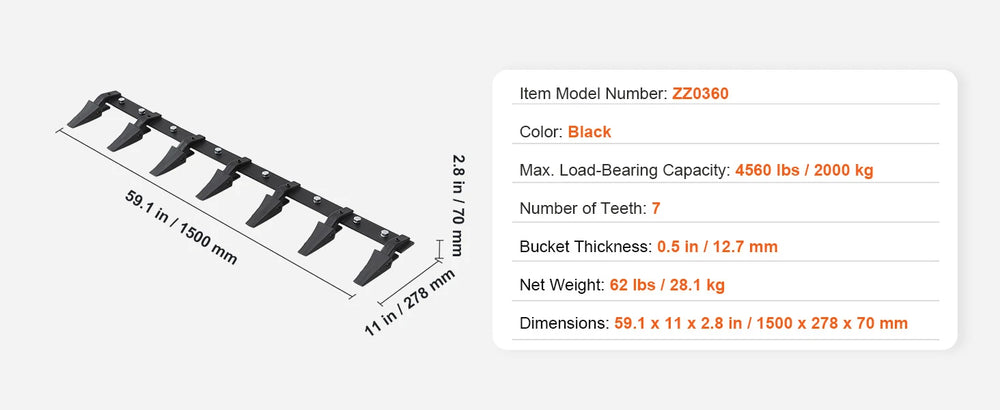Click the 4560 lbs / 2000 kg capacity value
1000x410 pixels.
tap(804, 170)
